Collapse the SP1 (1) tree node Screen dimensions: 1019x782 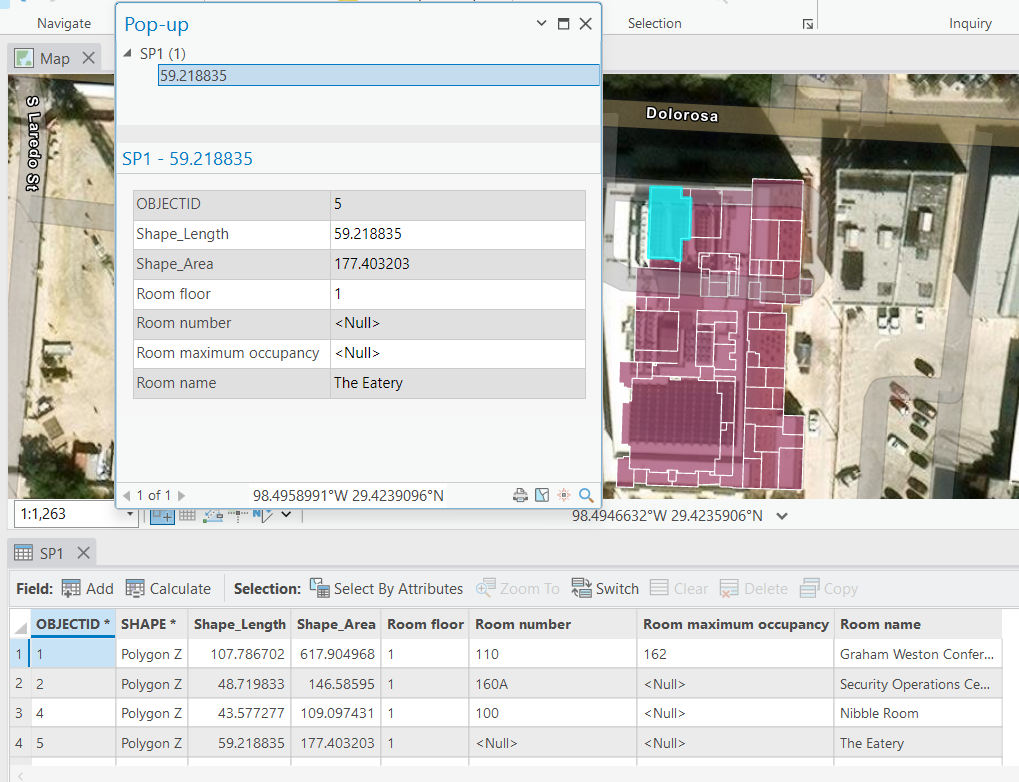tap(127, 54)
